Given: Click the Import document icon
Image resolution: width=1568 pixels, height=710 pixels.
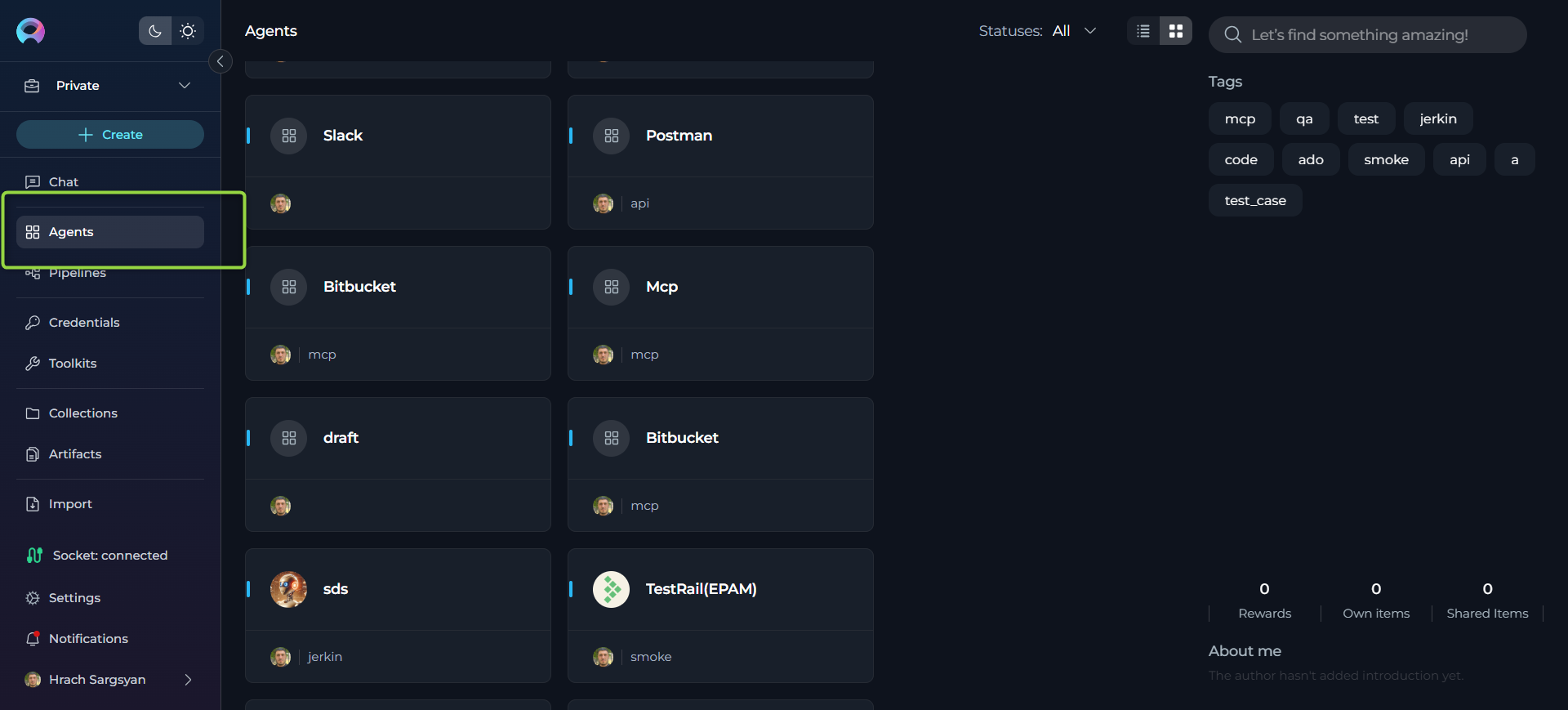Looking at the screenshot, I should tap(33, 504).
